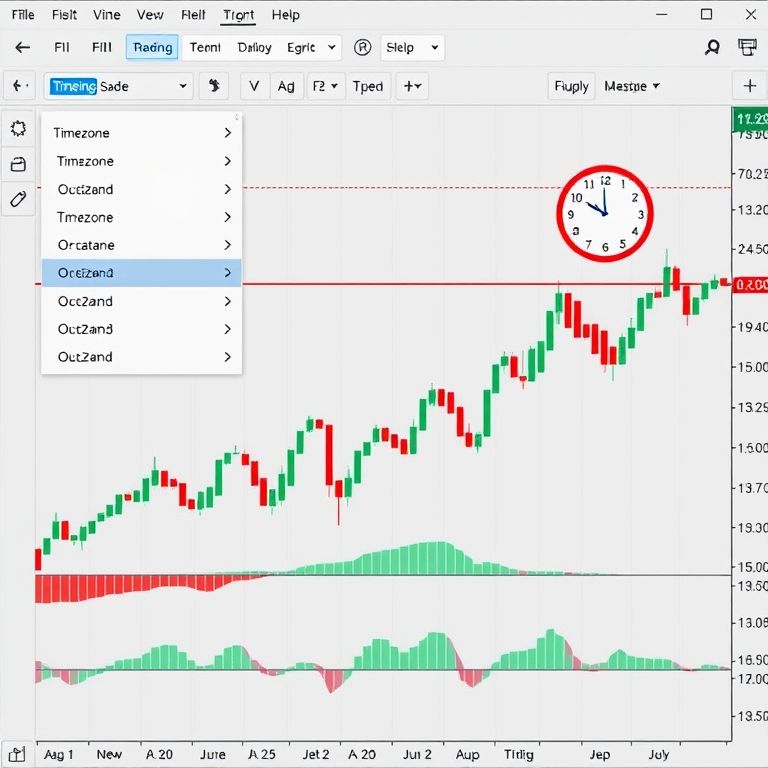Click the back arrow in toolbar
The image size is (768, 768).
point(22,47)
